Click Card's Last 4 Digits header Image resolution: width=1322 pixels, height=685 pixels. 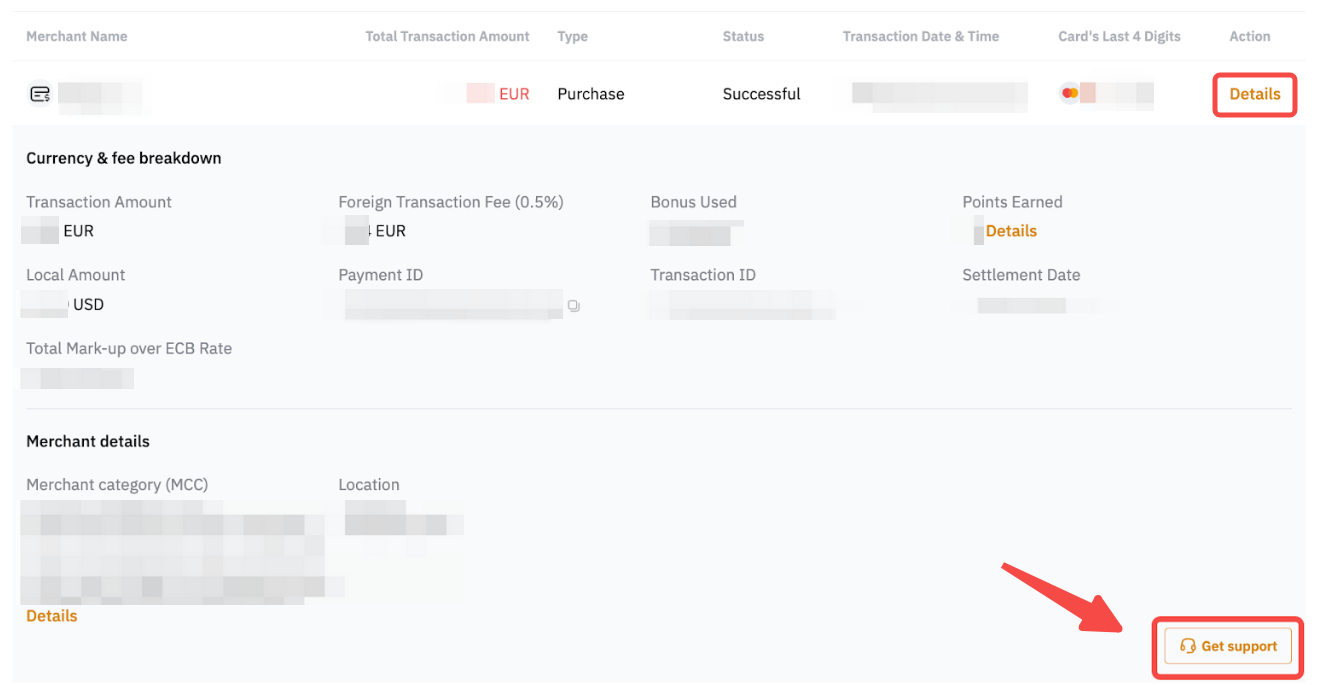tap(1119, 37)
